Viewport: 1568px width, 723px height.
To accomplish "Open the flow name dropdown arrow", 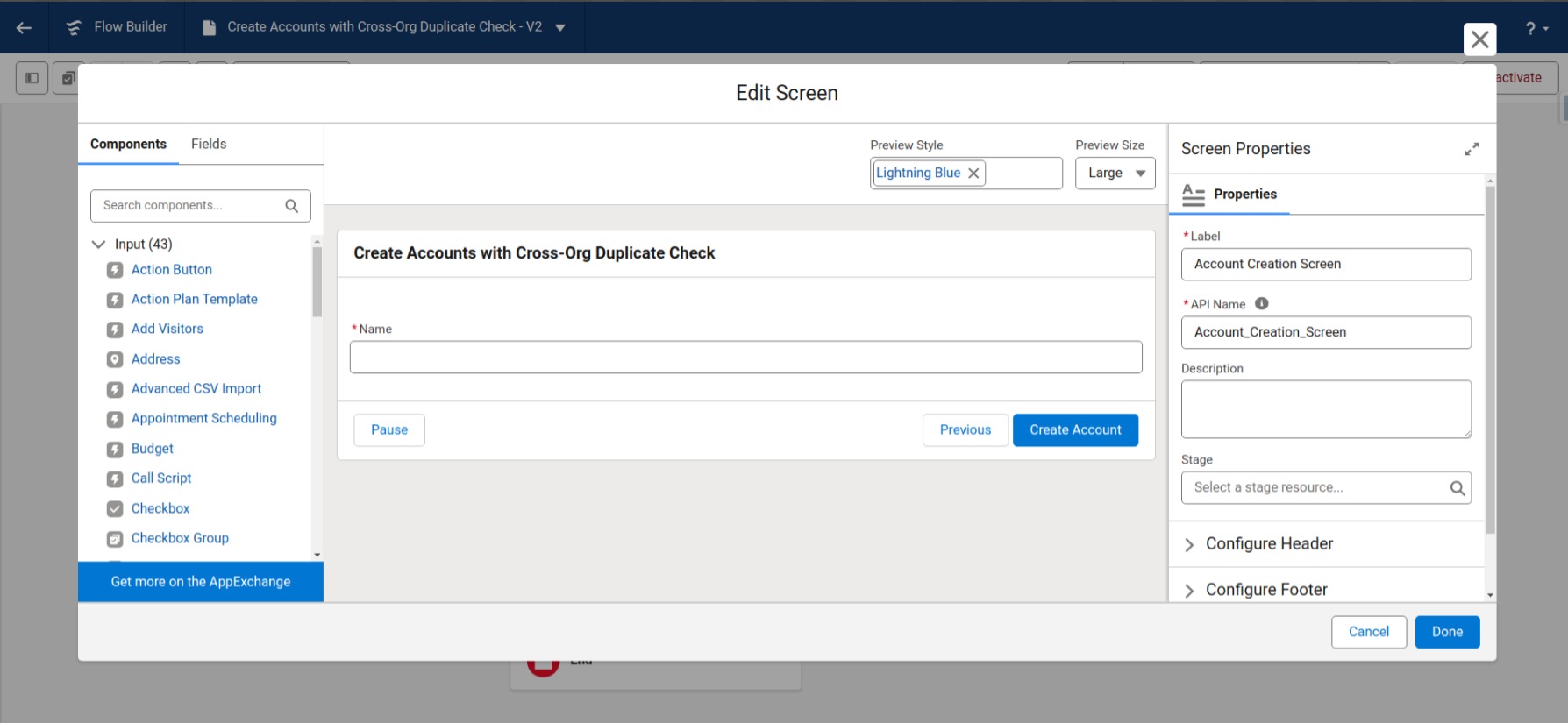I will coord(560,28).
